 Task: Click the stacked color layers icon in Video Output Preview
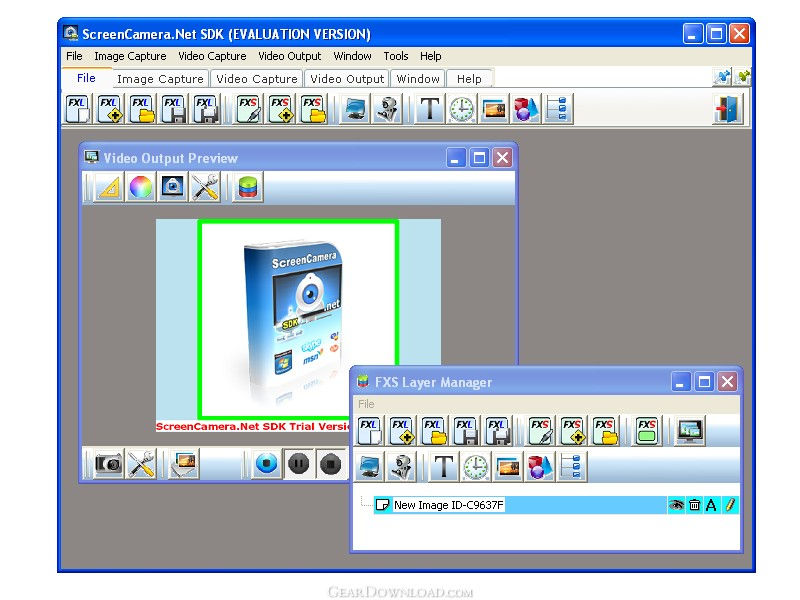click(248, 187)
